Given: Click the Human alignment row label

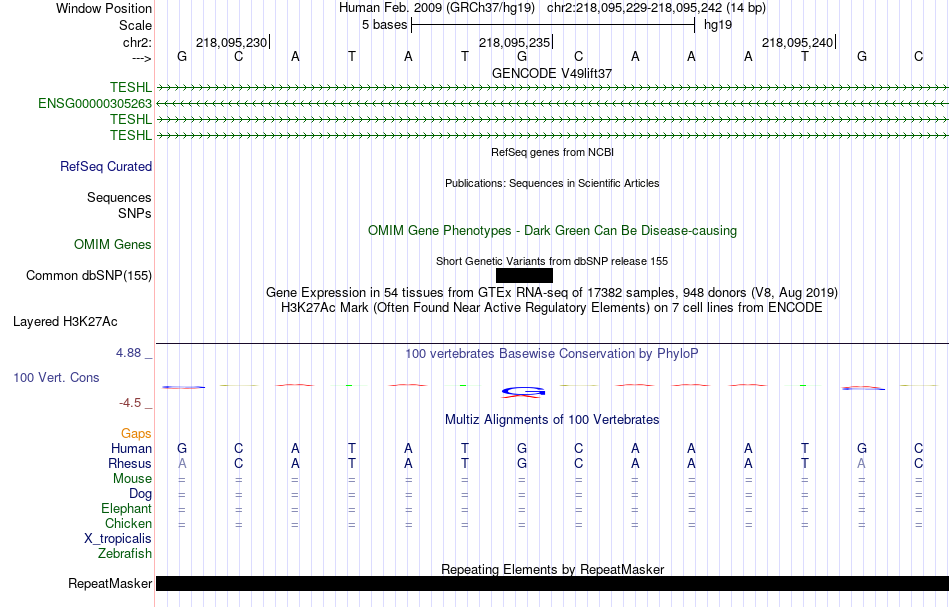Looking at the screenshot, I should [131, 449].
